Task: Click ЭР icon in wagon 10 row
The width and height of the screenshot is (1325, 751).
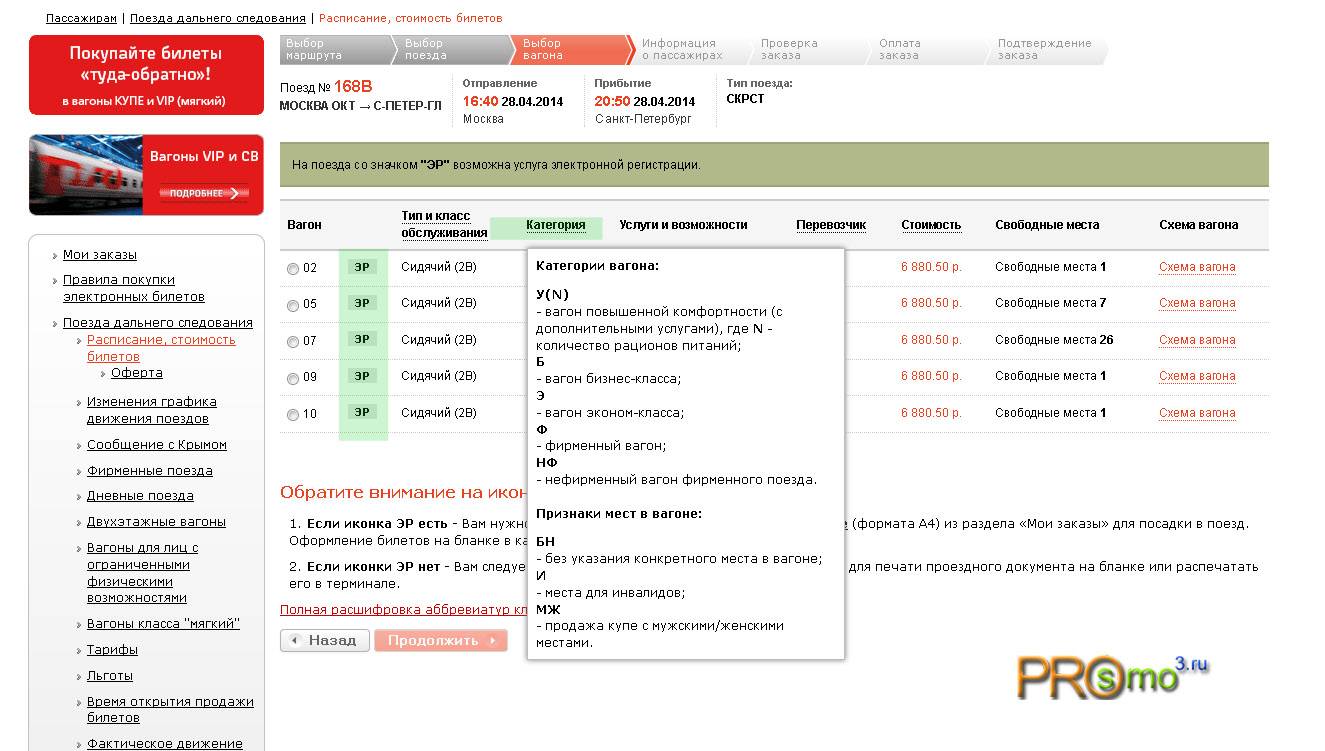Action: coord(362,413)
